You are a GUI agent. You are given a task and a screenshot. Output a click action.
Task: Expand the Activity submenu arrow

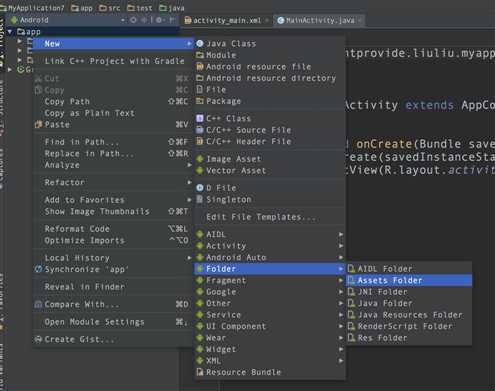(341, 246)
